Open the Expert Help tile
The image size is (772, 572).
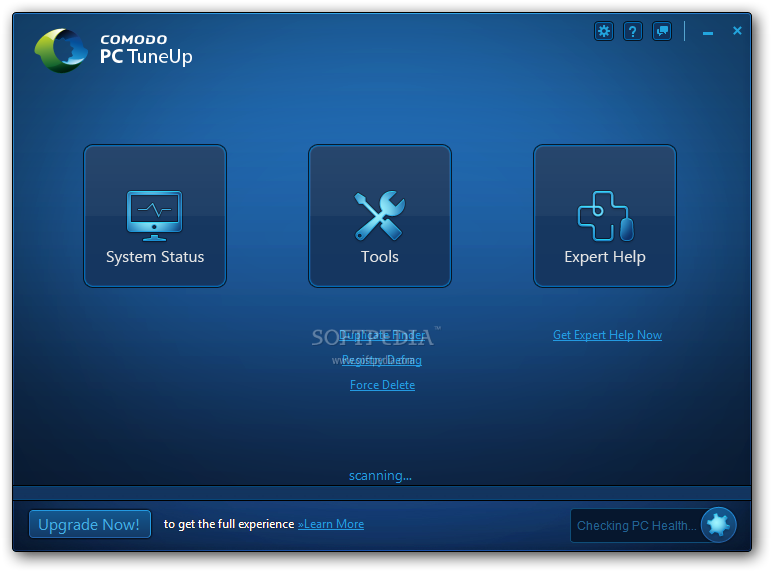point(605,216)
